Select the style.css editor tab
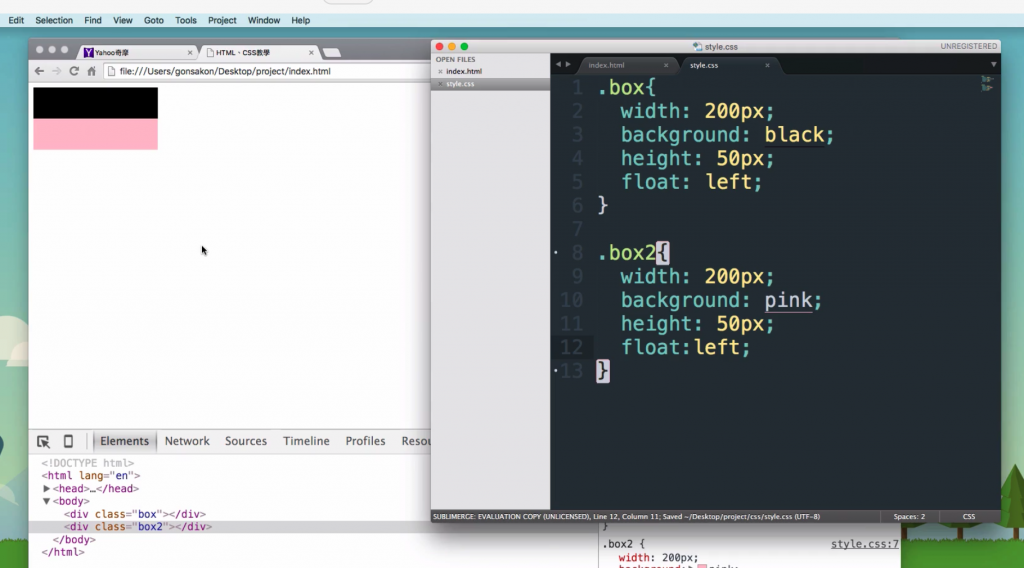This screenshot has height=568, width=1024. [x=704, y=65]
